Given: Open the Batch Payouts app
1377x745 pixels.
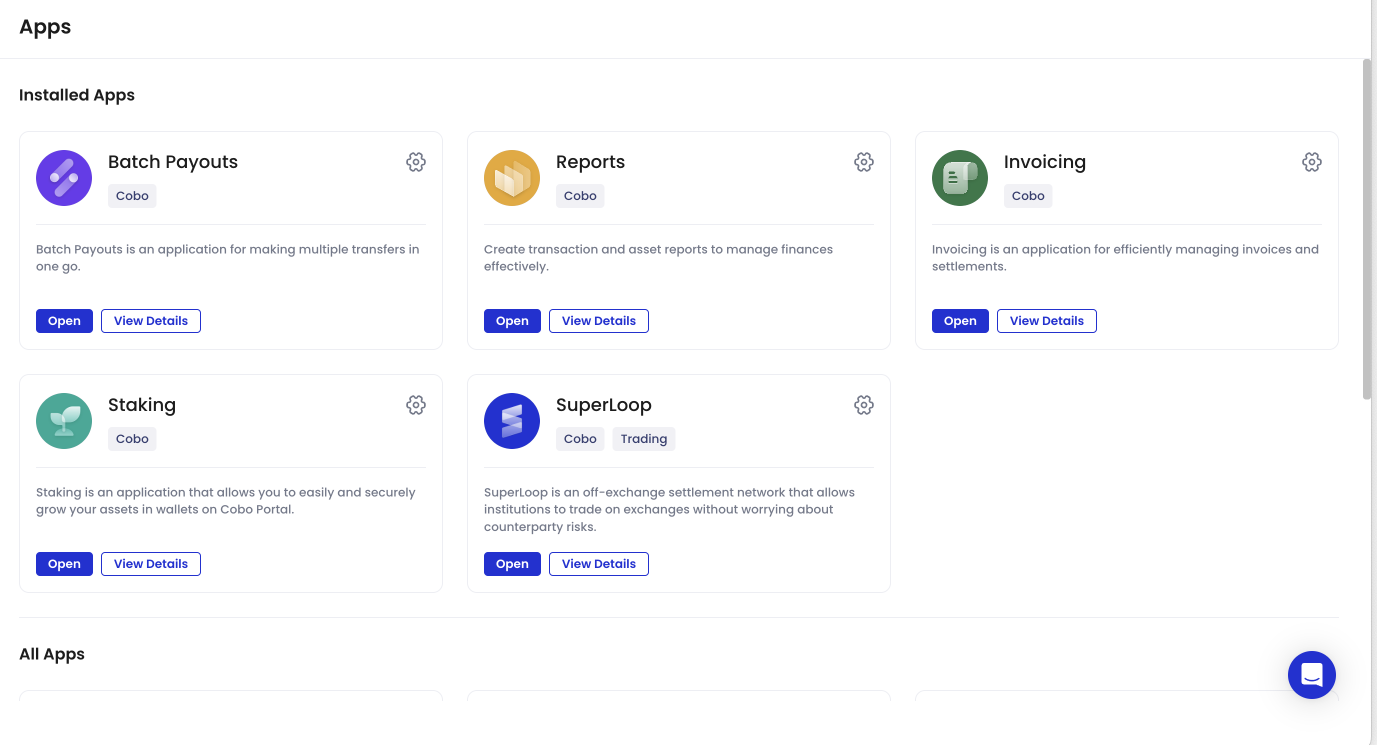Looking at the screenshot, I should click(x=64, y=321).
